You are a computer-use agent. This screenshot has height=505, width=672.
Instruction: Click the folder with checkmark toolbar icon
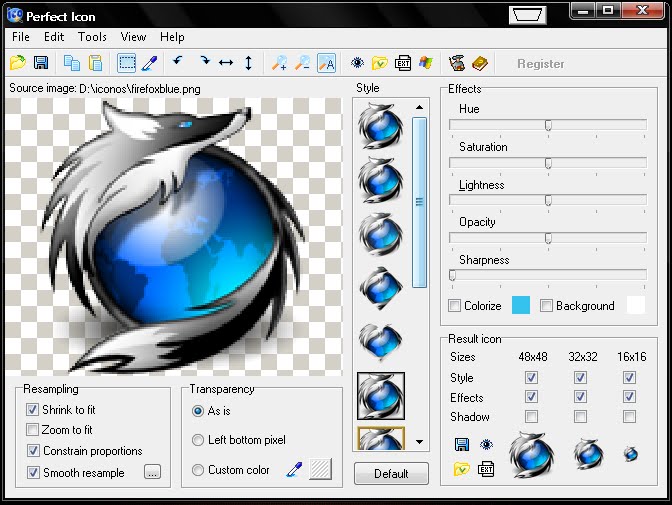[380, 63]
